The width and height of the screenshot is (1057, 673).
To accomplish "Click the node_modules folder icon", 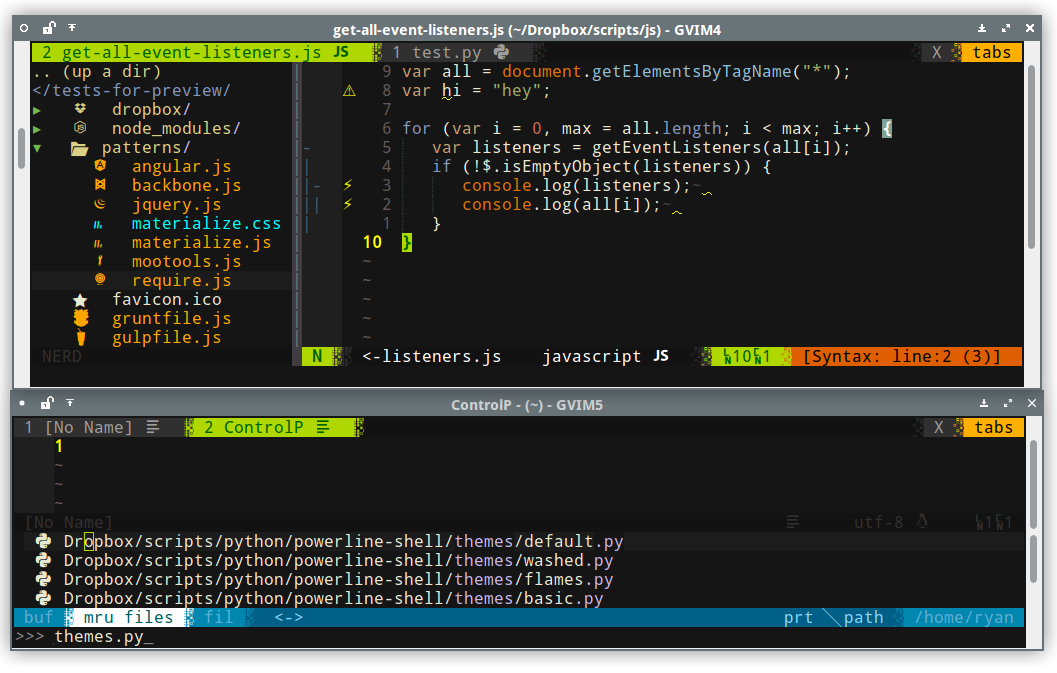I will tap(80, 127).
